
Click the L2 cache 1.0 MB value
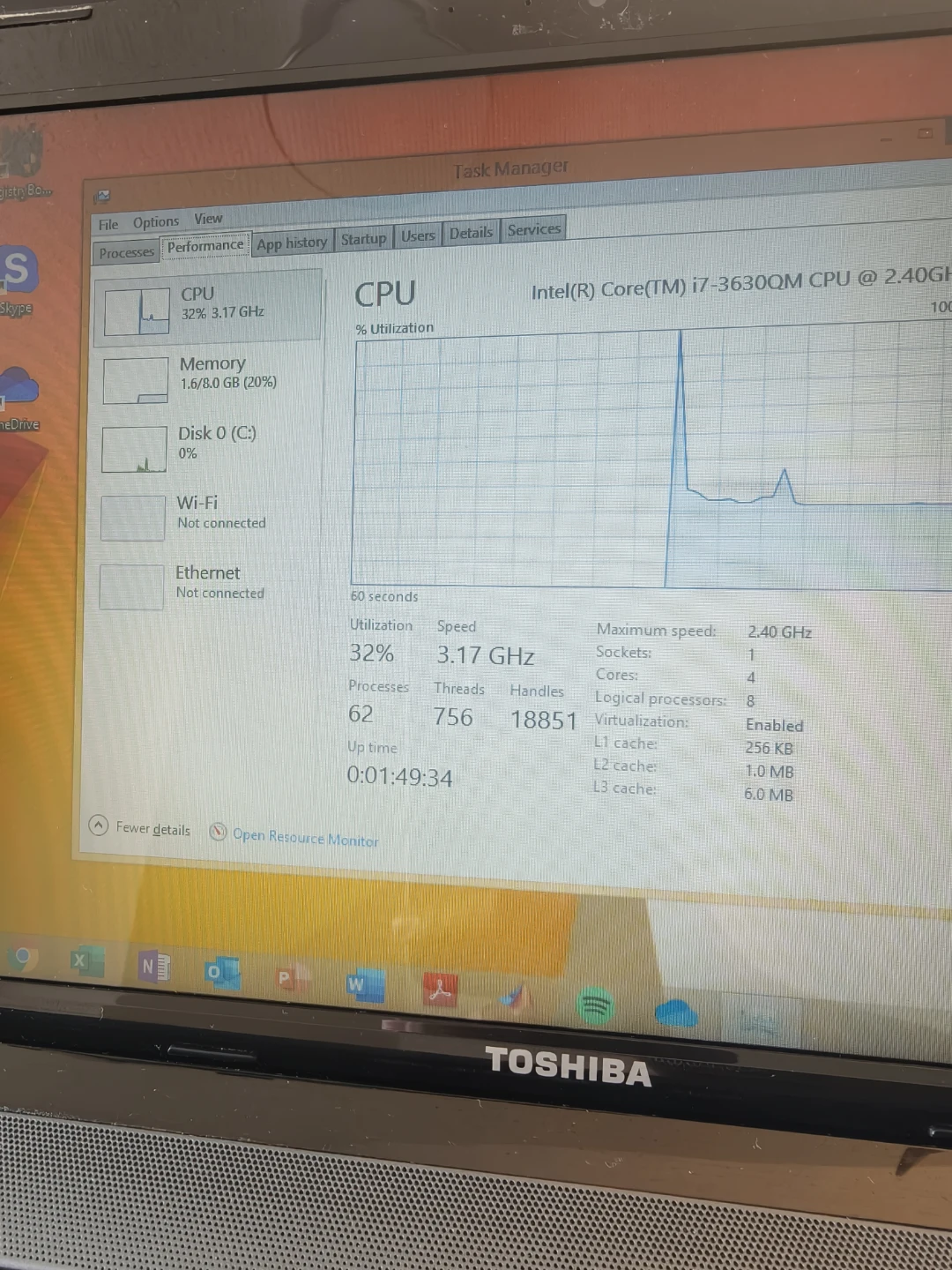(x=769, y=771)
